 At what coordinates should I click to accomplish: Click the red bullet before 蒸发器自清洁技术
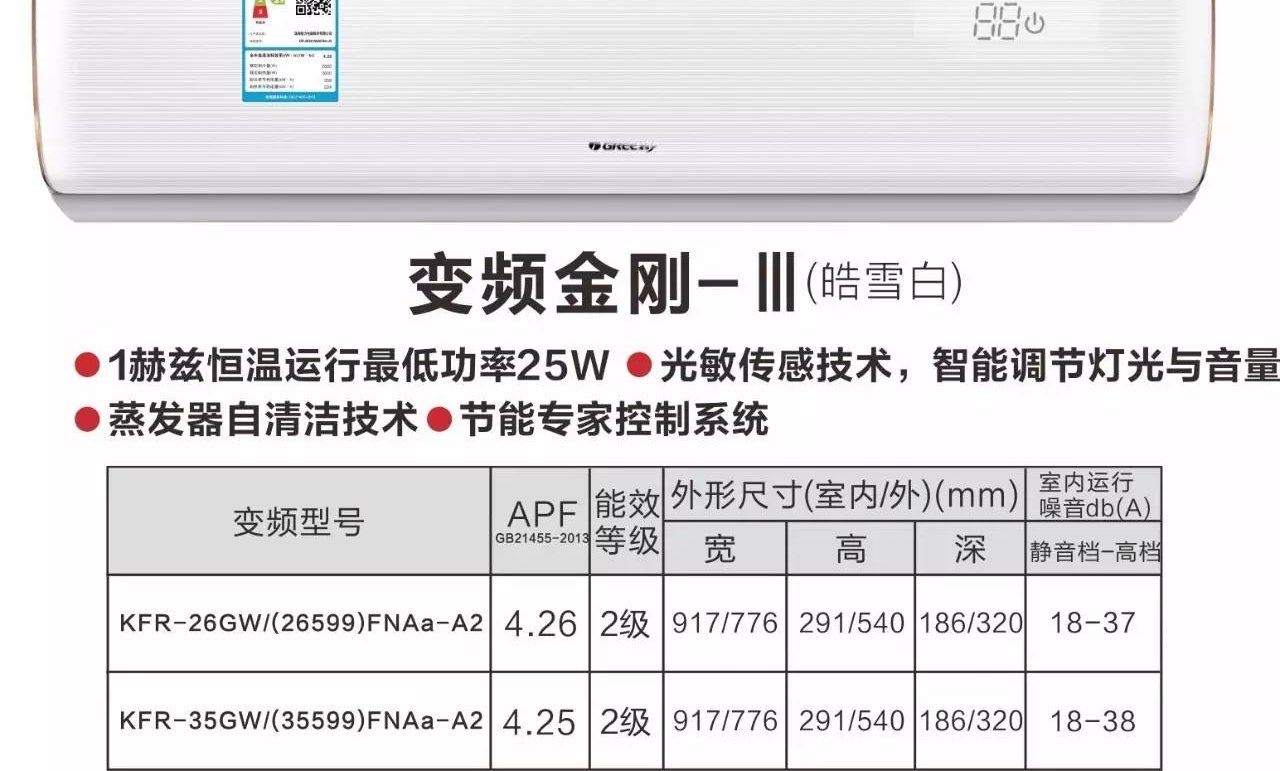[x=88, y=418]
